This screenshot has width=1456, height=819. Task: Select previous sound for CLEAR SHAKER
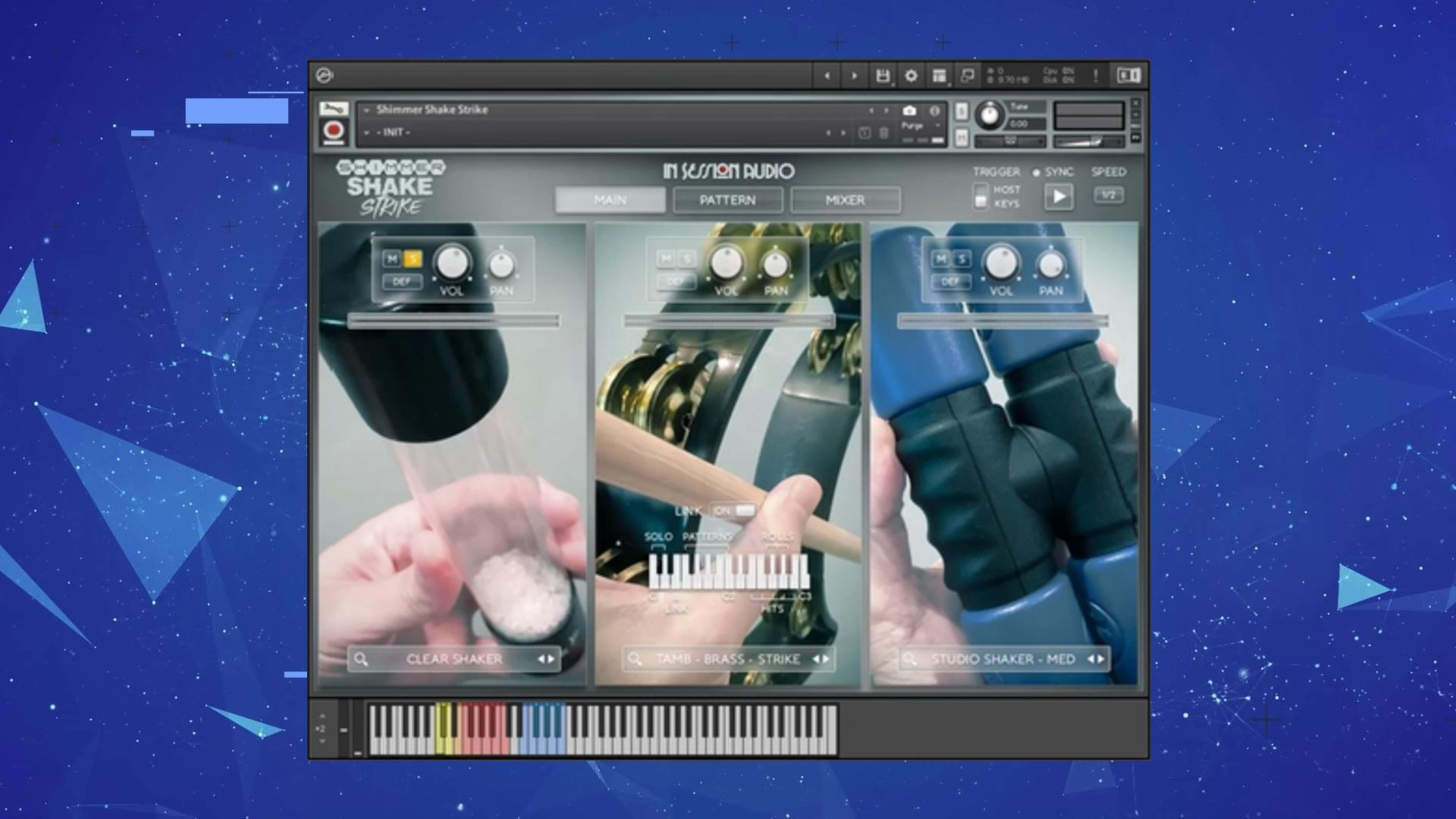coord(541,659)
